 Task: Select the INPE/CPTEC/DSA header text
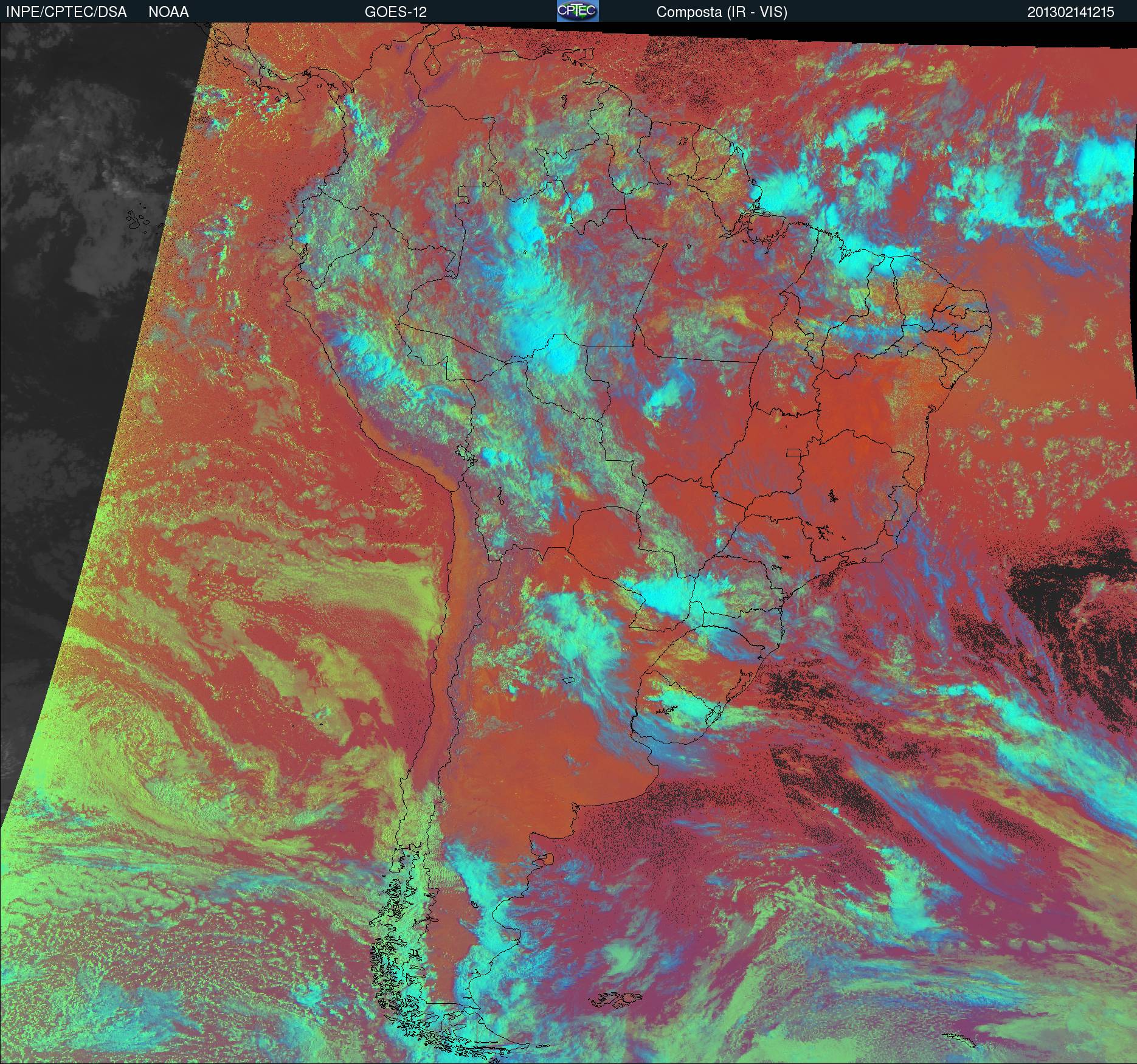click(x=66, y=12)
